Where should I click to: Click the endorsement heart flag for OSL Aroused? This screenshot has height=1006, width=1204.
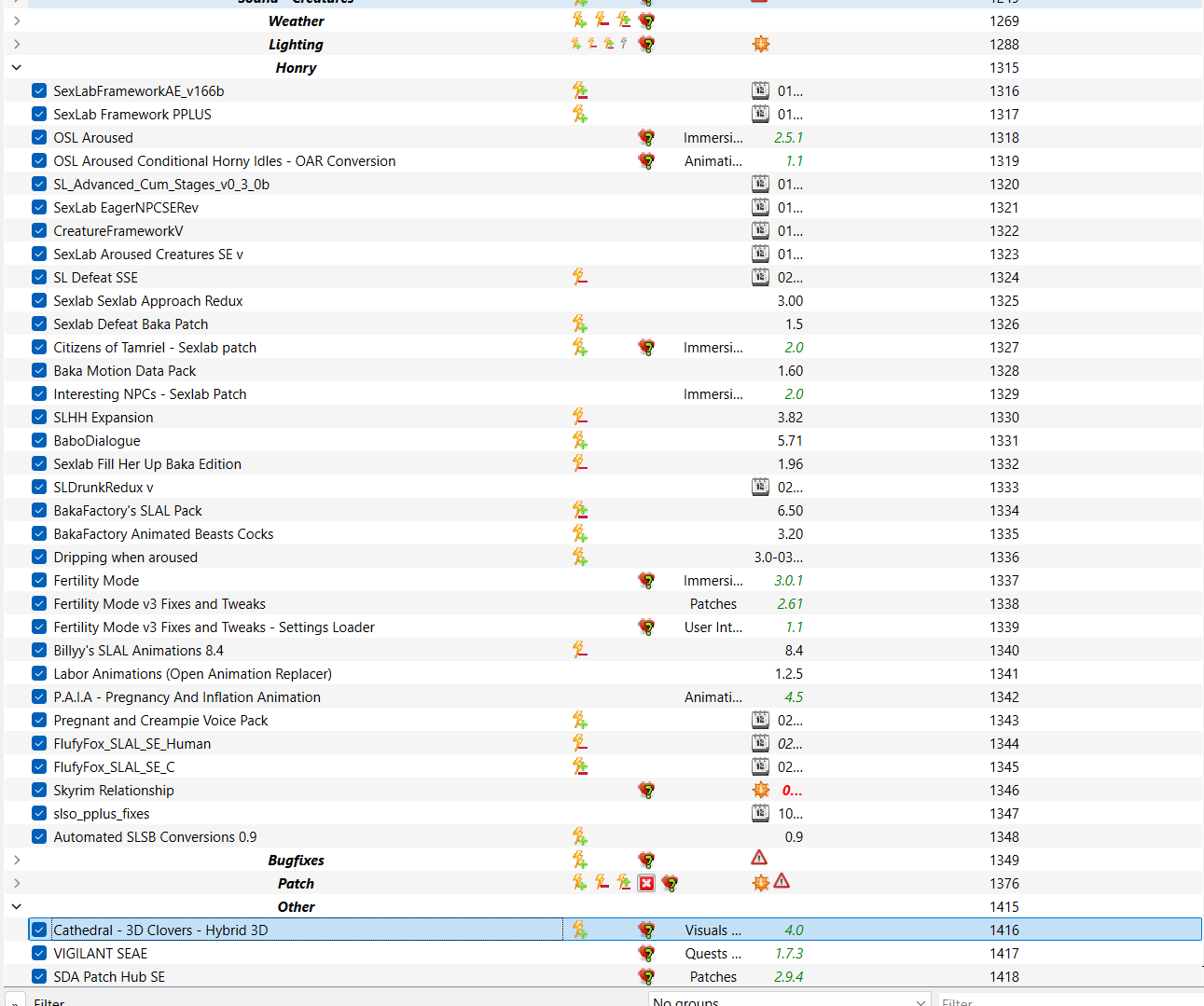pyautogui.click(x=646, y=137)
